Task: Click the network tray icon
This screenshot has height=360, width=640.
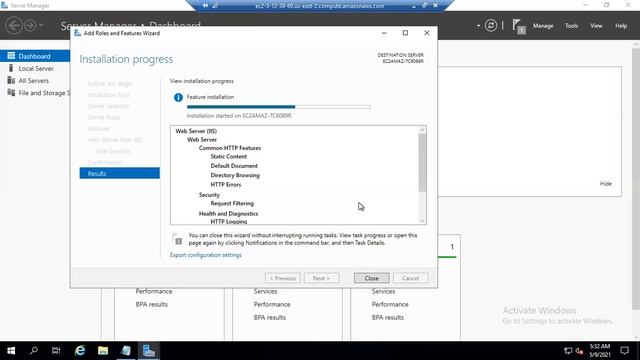Action: 568,351
